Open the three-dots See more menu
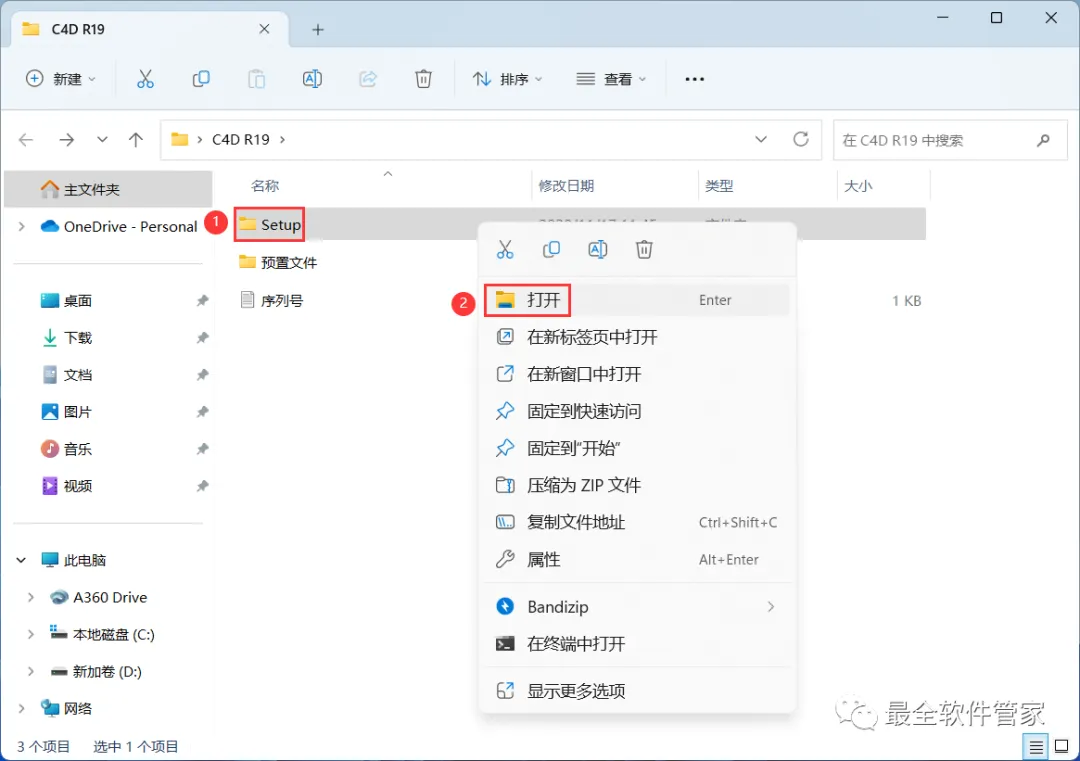Viewport: 1080px width, 761px height. (694, 79)
